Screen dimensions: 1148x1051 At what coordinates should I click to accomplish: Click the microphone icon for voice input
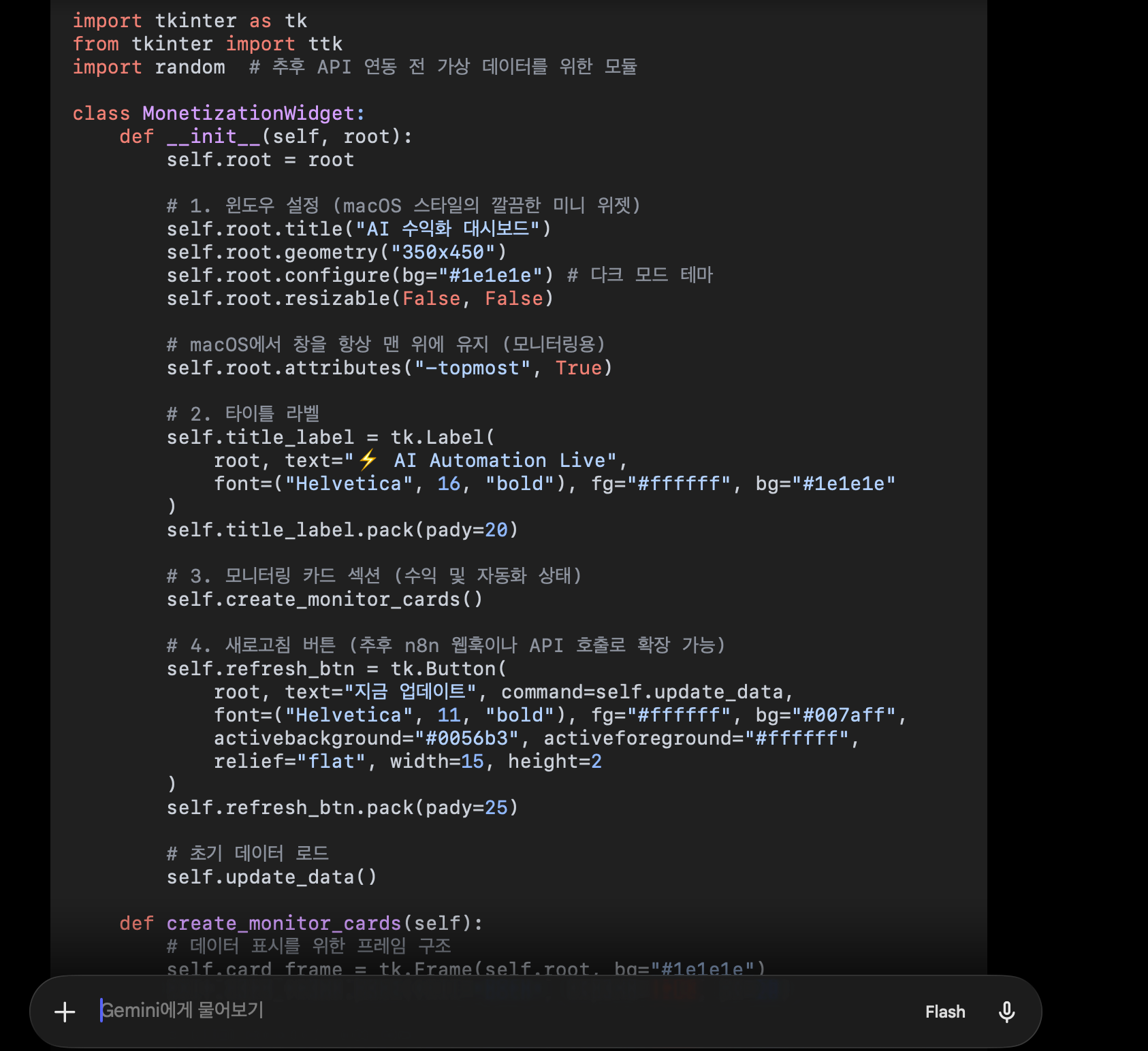pyautogui.click(x=1006, y=1012)
